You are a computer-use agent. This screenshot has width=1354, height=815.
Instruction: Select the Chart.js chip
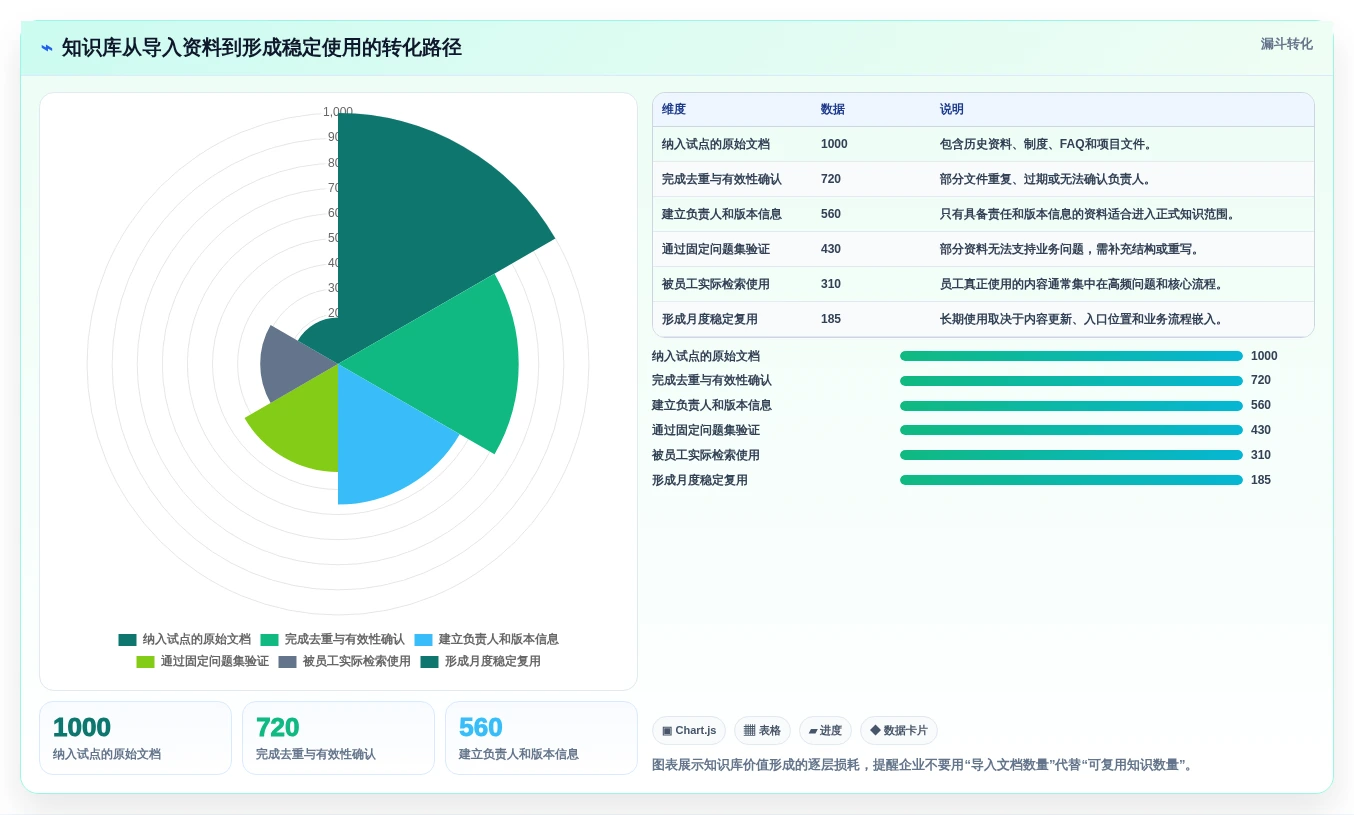coord(689,731)
